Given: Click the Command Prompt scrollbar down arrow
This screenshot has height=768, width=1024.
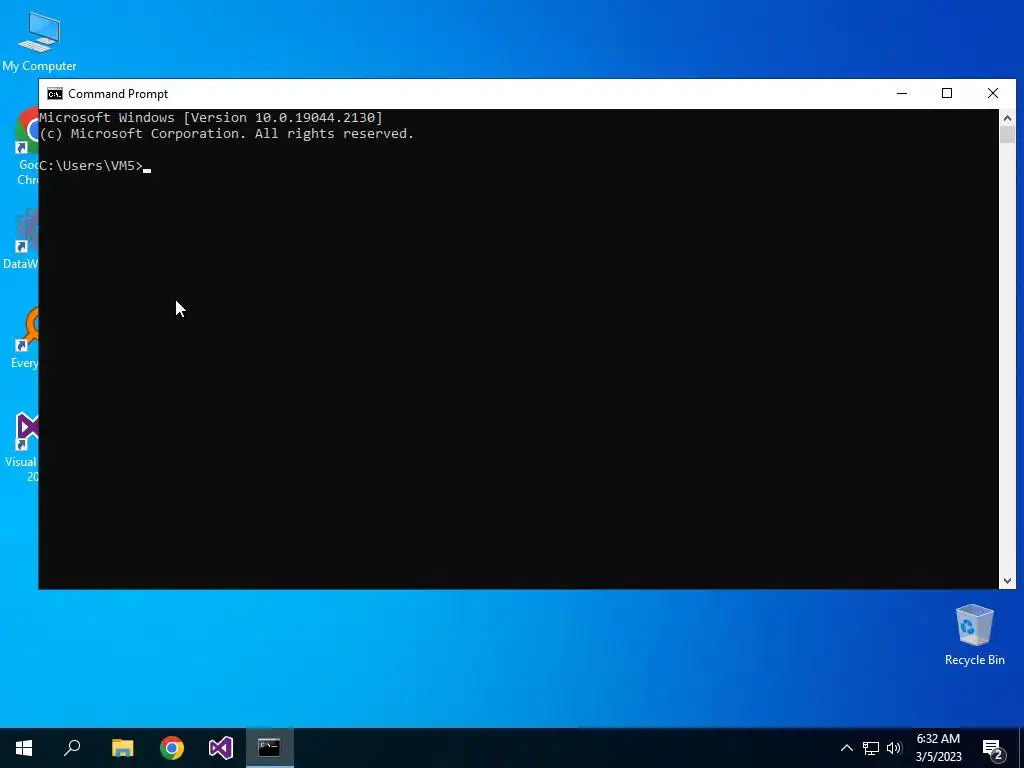Looking at the screenshot, I should click(1007, 581).
